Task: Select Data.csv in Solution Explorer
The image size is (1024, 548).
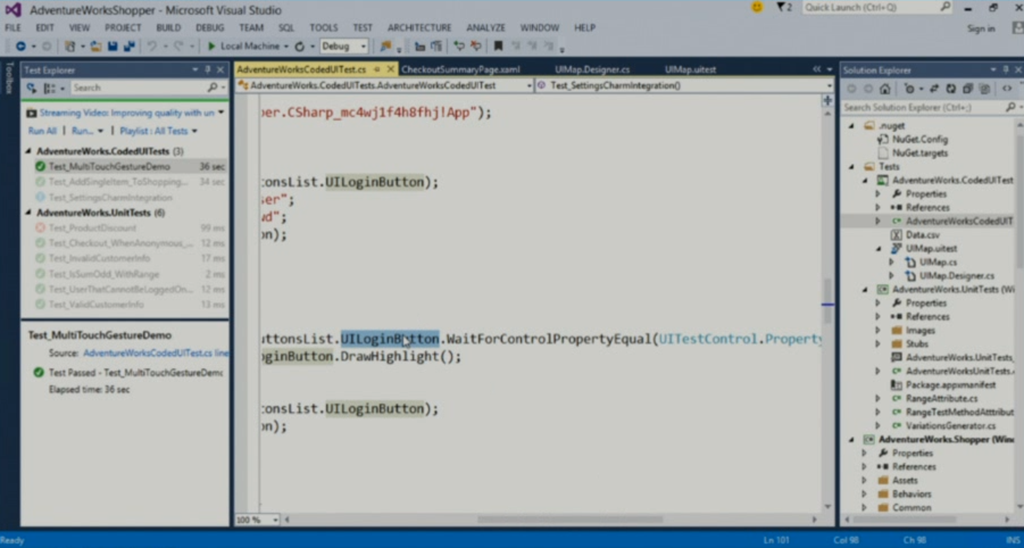Action: tap(923, 234)
